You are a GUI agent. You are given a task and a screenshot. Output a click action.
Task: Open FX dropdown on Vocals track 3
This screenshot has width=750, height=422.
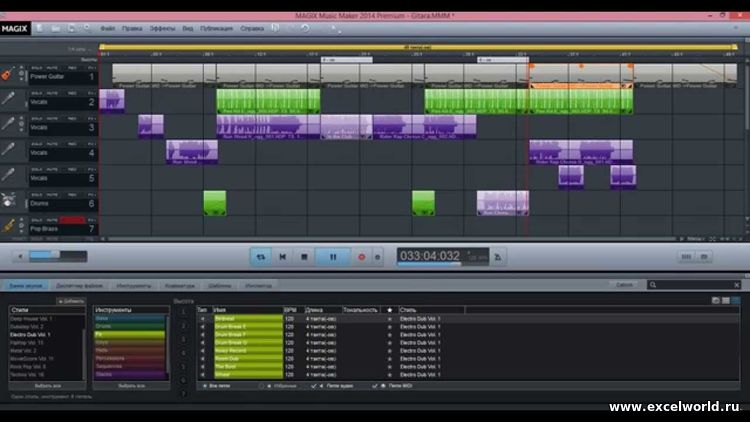[92, 119]
